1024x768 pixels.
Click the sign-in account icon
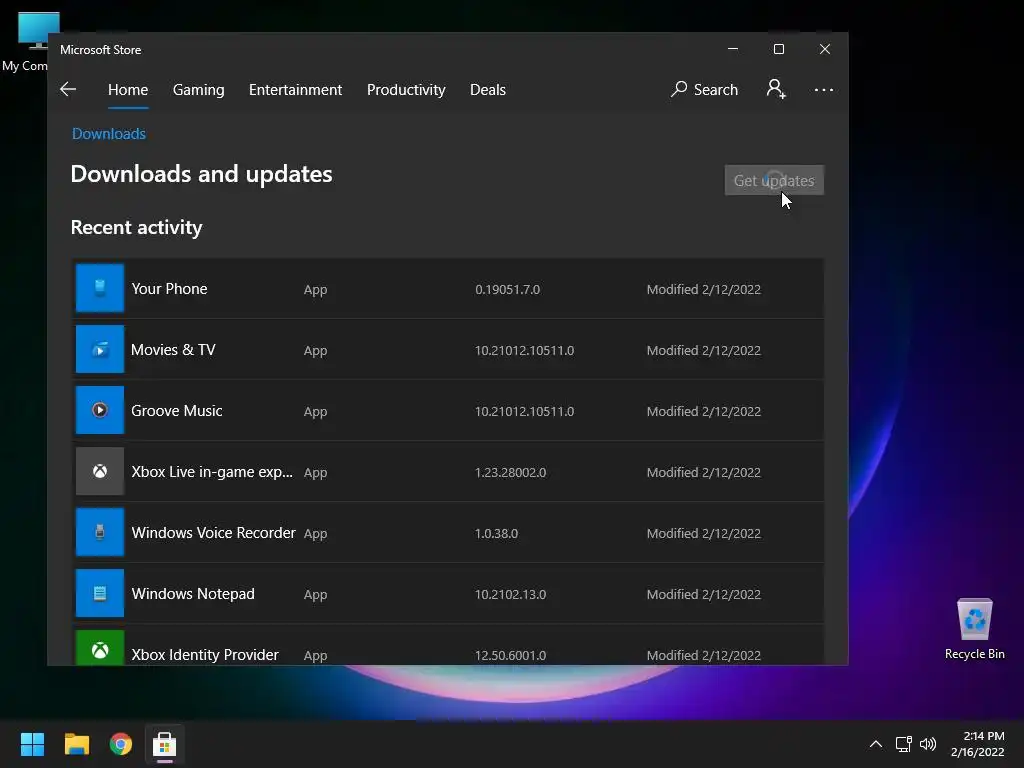776,89
